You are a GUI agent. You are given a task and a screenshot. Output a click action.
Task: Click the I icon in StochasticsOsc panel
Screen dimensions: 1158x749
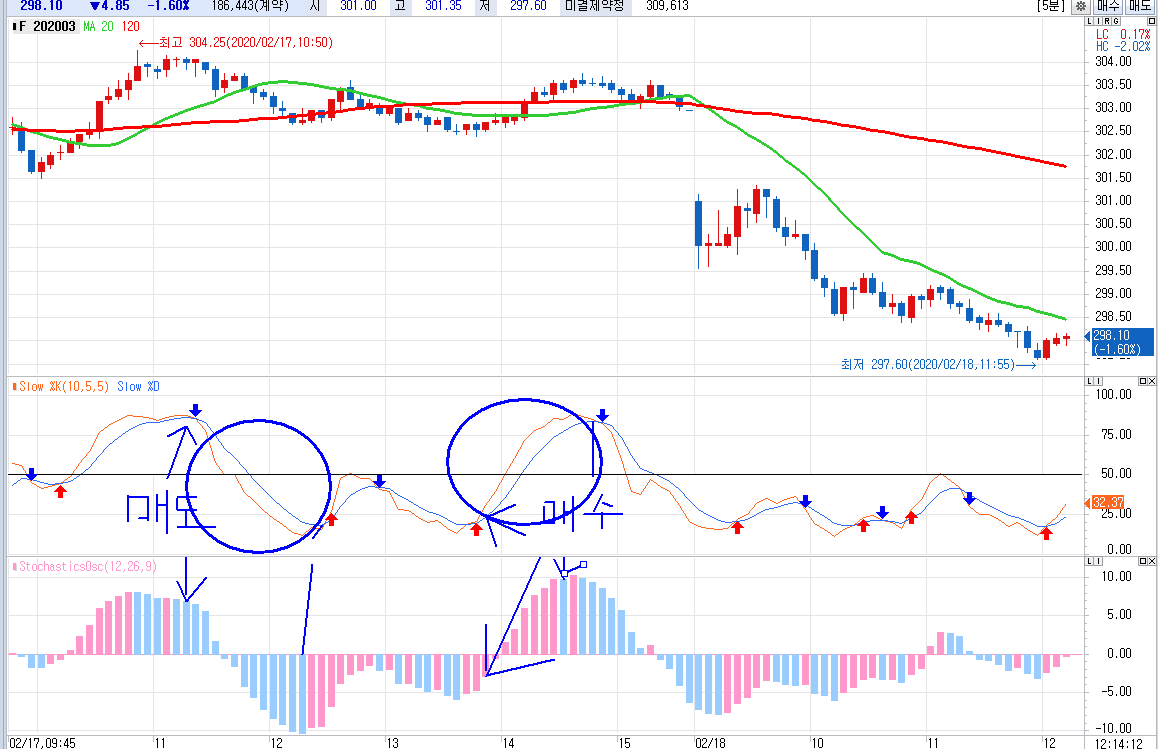point(1099,563)
